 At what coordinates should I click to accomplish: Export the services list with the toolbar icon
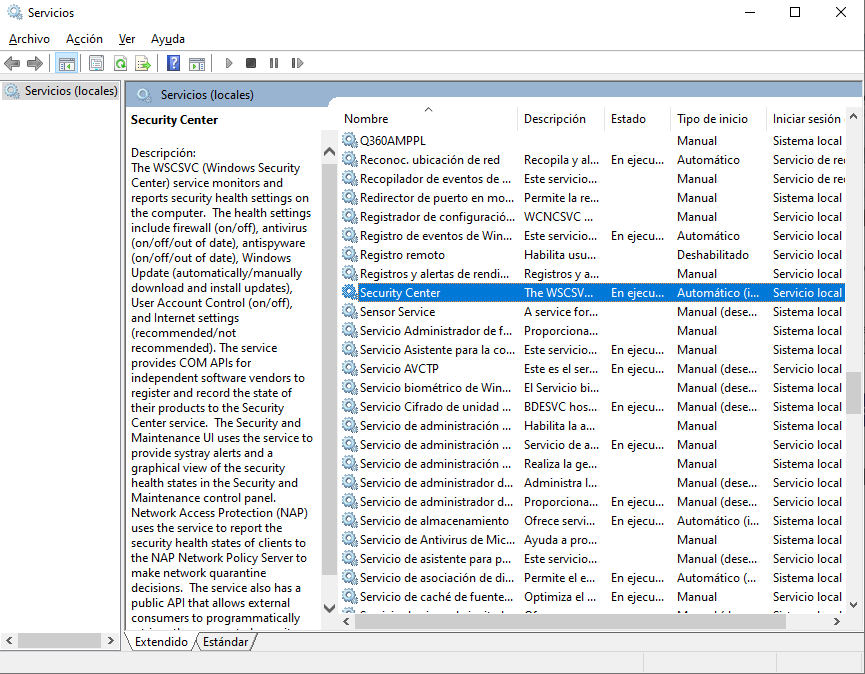(x=143, y=63)
